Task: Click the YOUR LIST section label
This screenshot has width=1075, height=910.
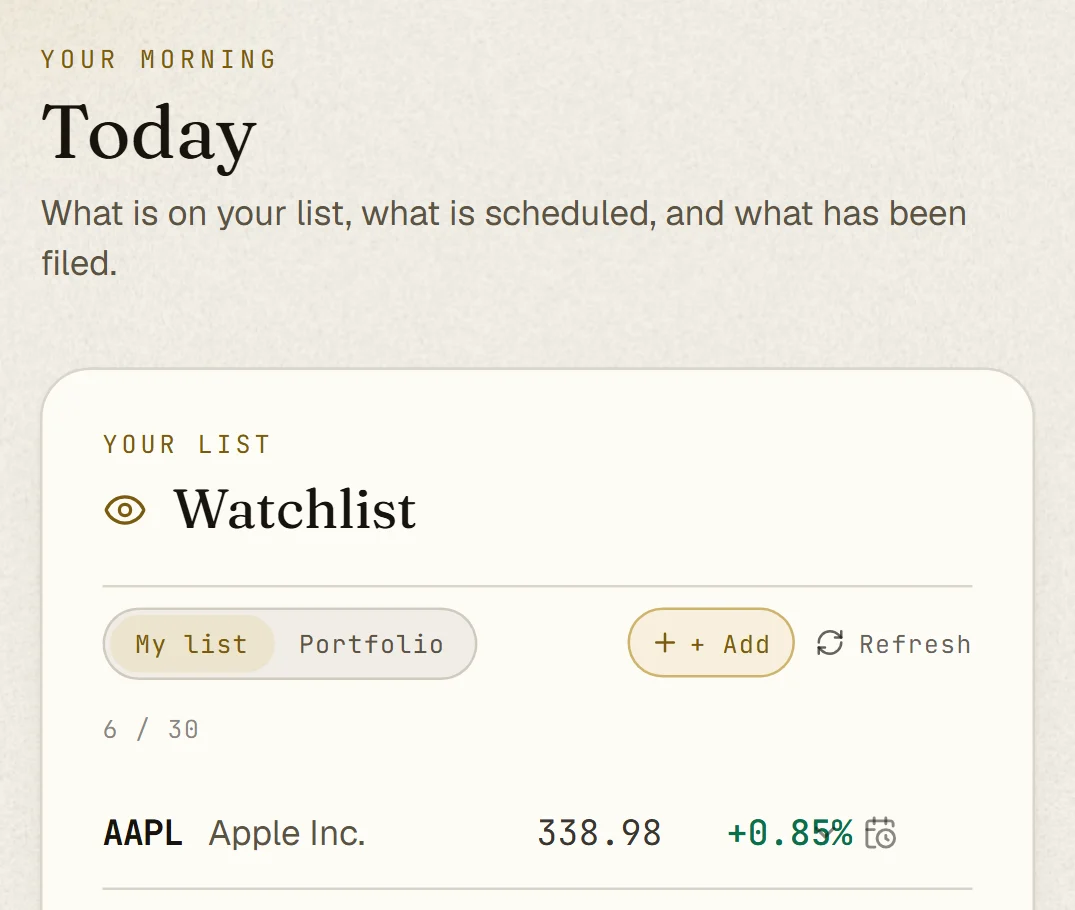Action: [187, 444]
